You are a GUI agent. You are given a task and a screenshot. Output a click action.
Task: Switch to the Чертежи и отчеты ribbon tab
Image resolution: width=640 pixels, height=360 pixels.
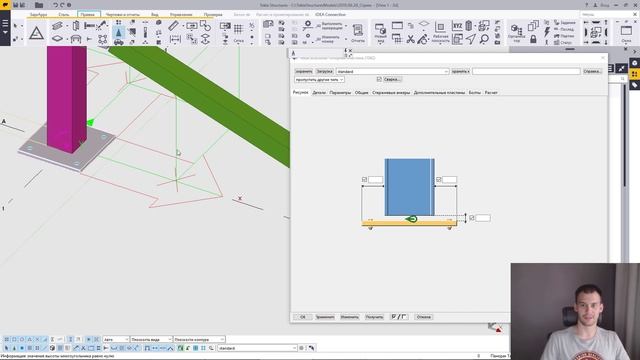[x=122, y=14]
